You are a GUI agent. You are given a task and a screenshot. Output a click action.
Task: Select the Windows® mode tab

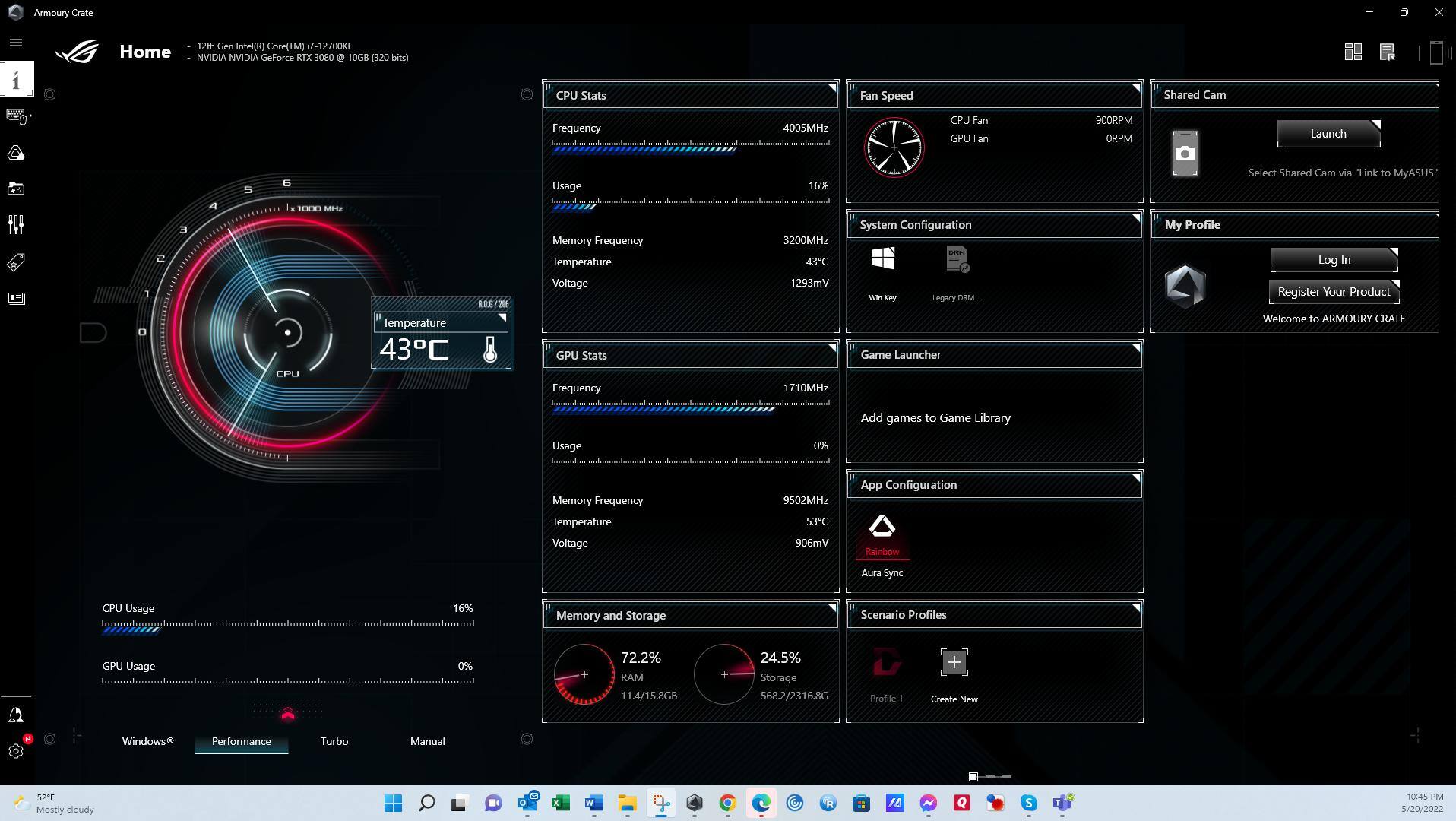pyautogui.click(x=147, y=741)
